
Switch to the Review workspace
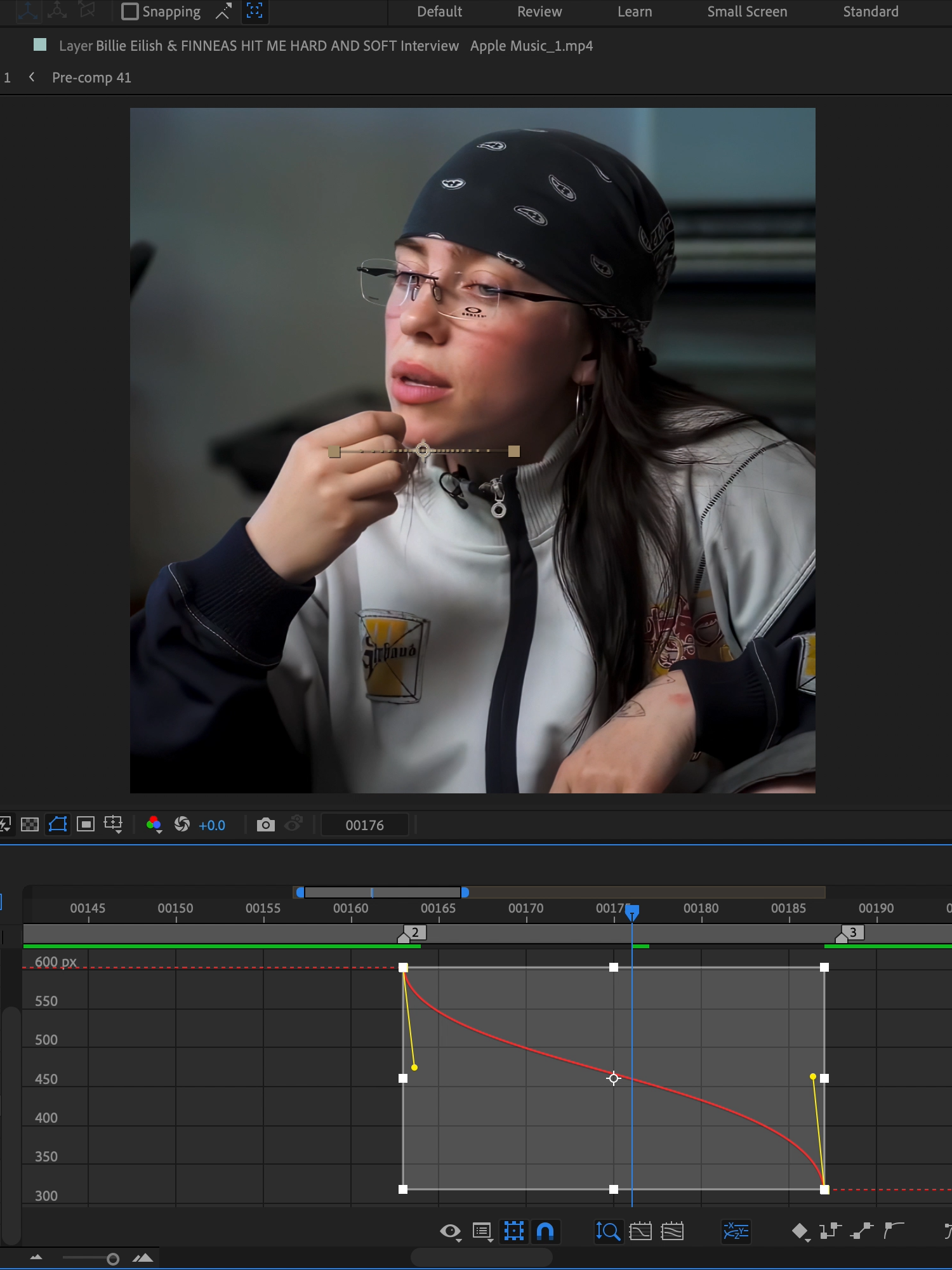pyautogui.click(x=539, y=11)
